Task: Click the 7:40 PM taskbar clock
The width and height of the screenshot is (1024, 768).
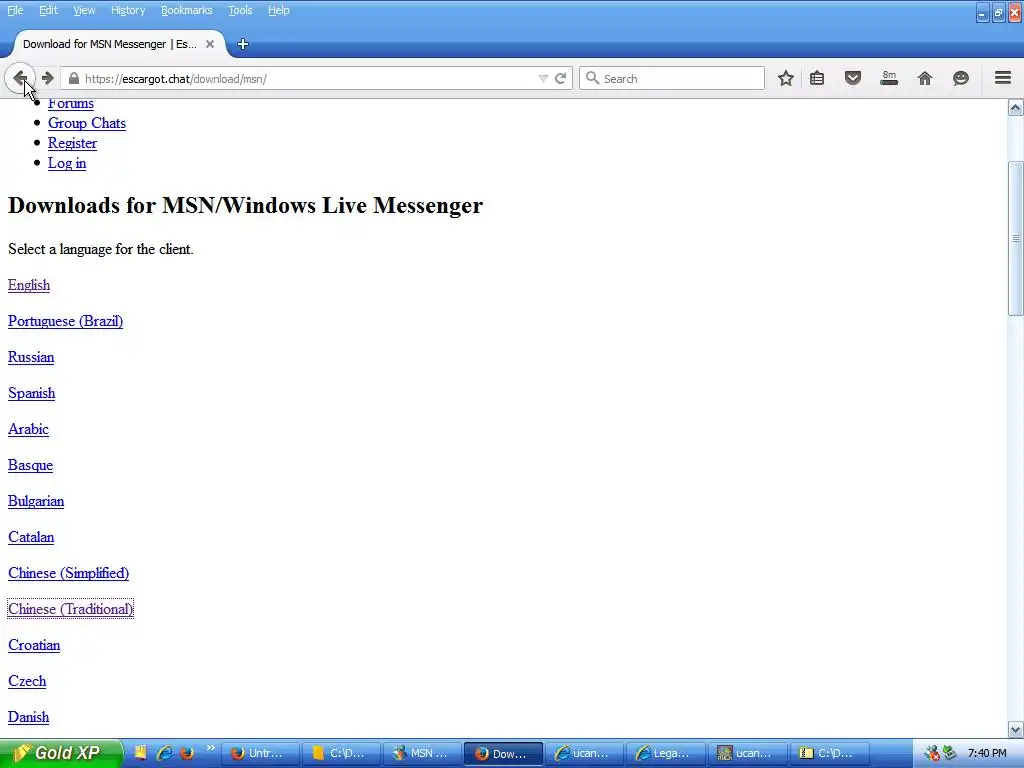Action: click(987, 753)
